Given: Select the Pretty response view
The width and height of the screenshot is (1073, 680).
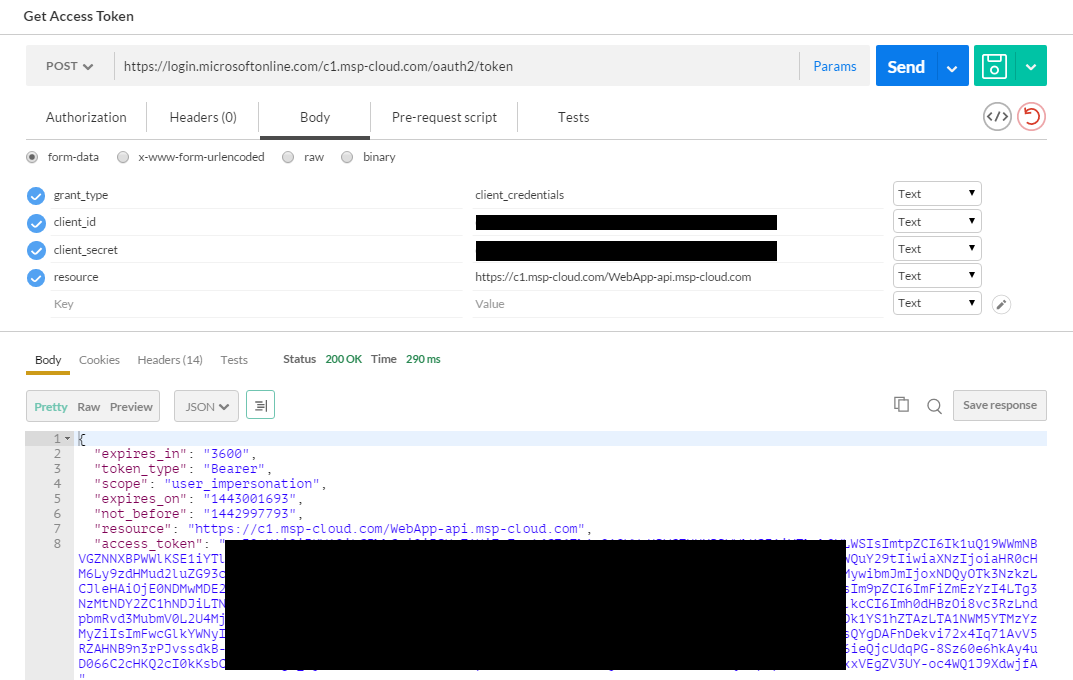Looking at the screenshot, I should tap(51, 407).
